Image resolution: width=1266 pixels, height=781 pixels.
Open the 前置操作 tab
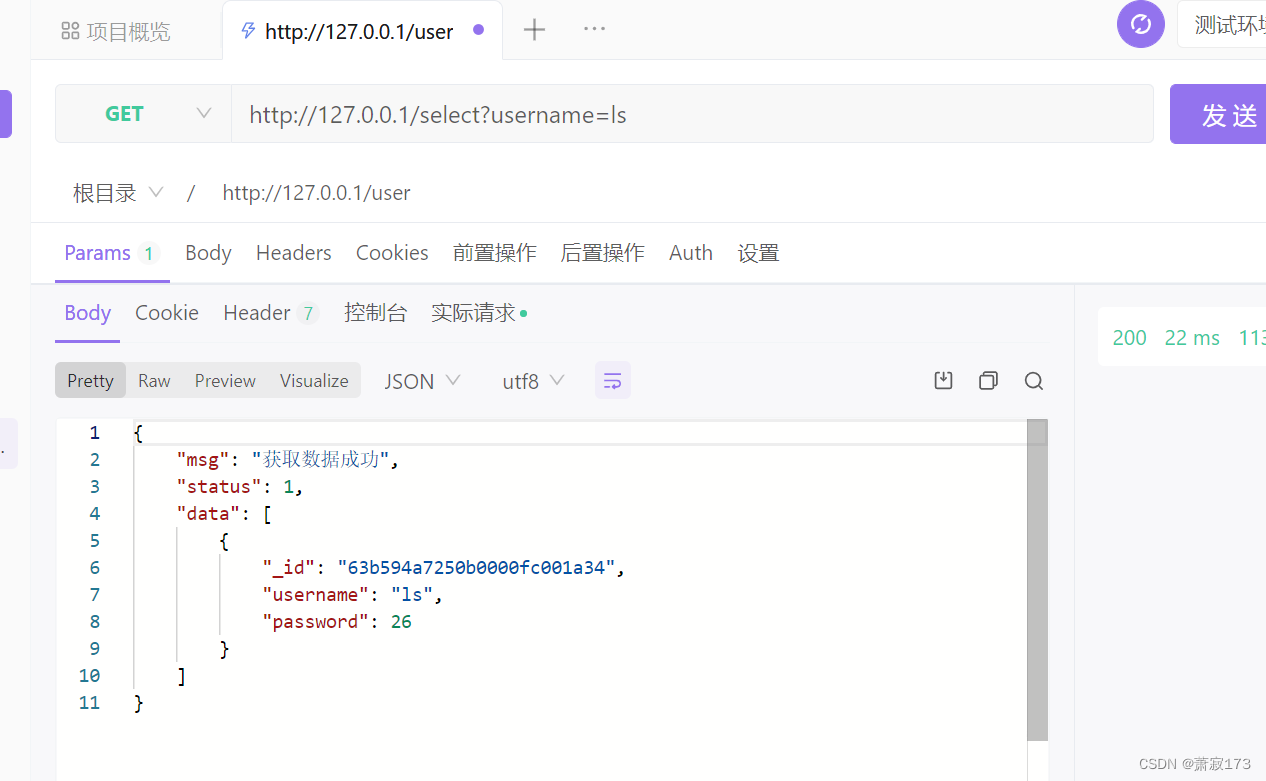494,253
